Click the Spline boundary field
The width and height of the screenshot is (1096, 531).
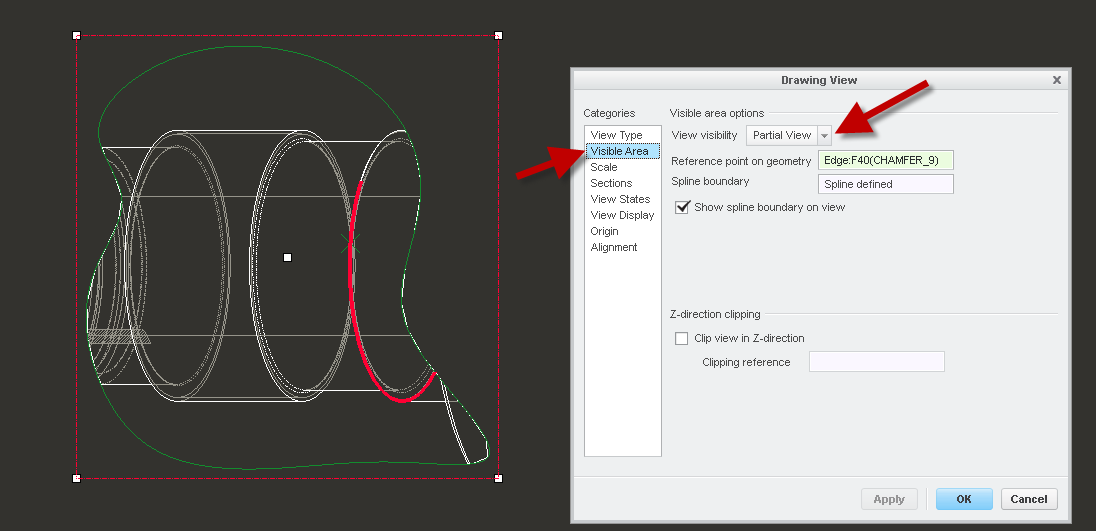[886, 184]
